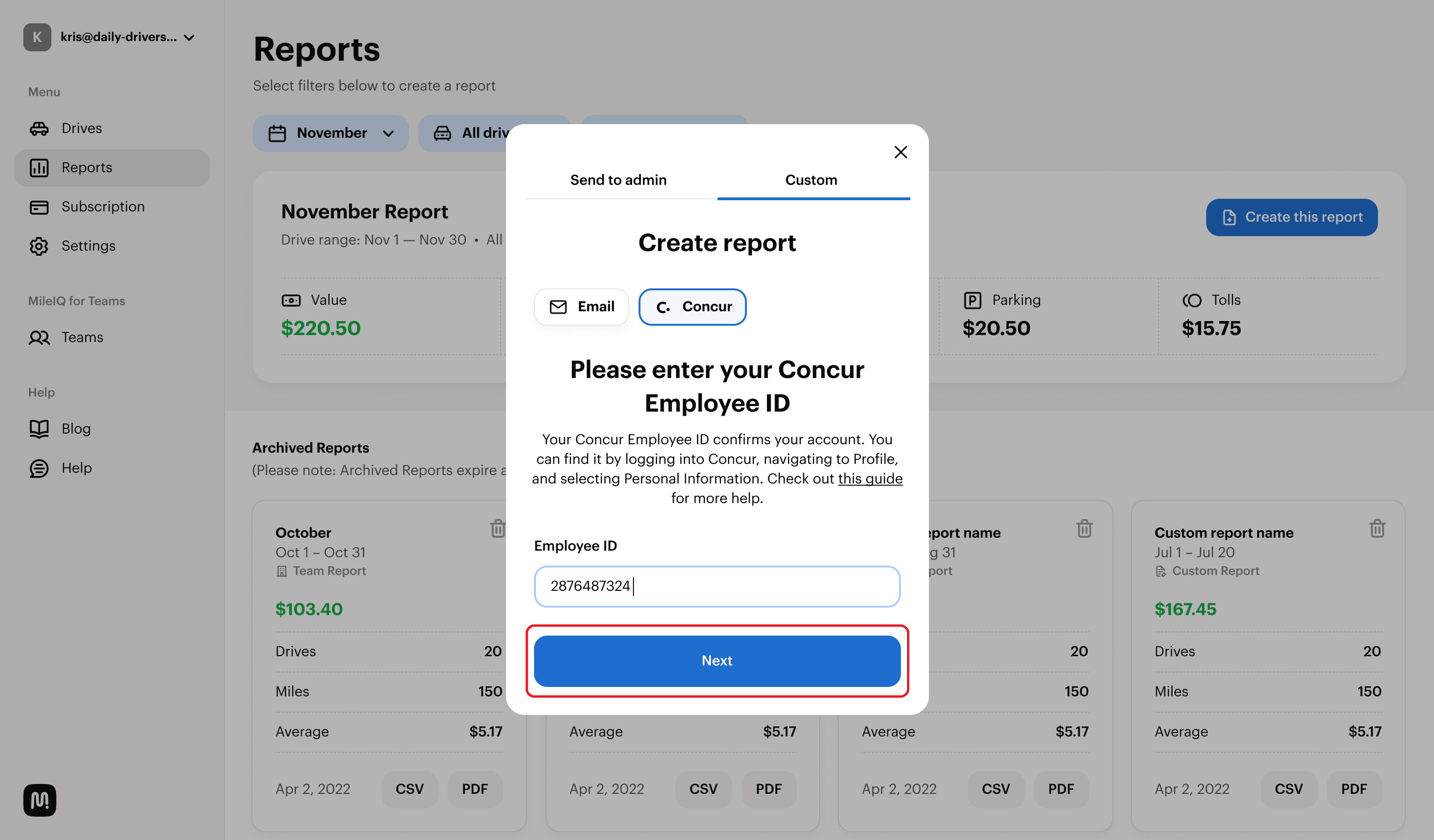Click the MileIQ logo at bottom left

coord(39,800)
